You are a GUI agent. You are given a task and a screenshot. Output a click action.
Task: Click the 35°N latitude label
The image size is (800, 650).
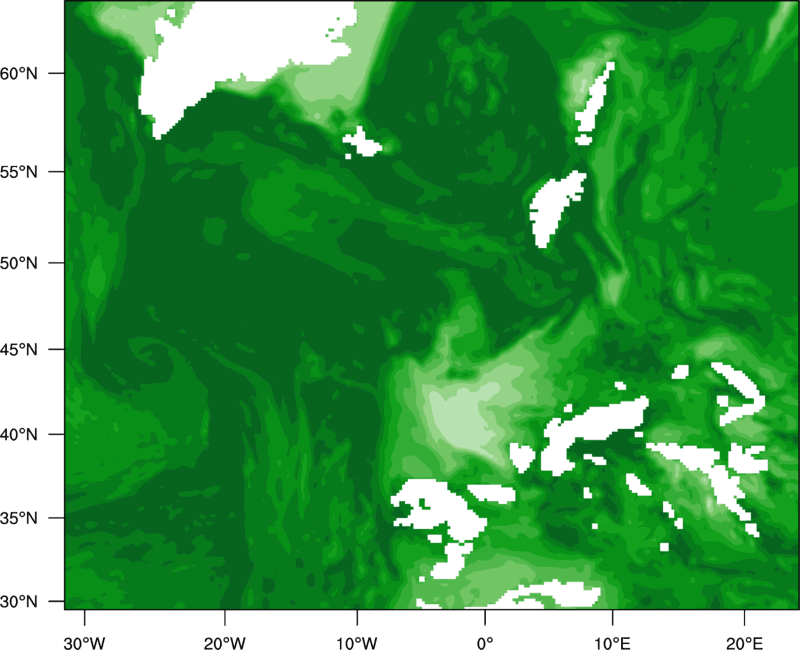point(19,518)
